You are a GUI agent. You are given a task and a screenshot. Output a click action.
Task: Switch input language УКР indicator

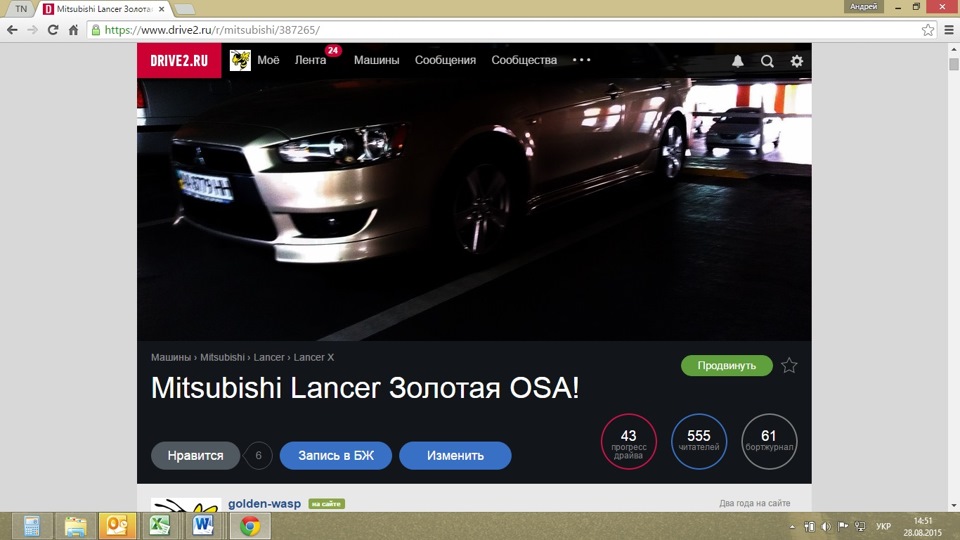click(883, 527)
